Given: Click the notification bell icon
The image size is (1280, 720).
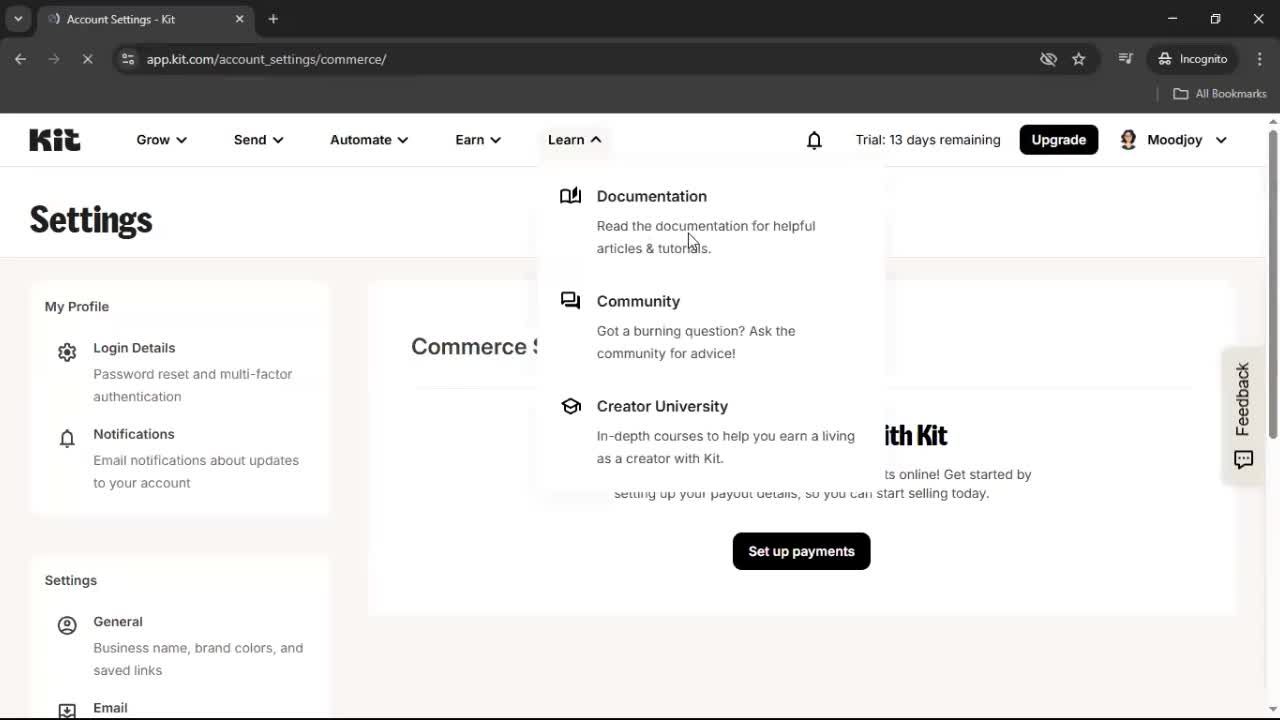Looking at the screenshot, I should coord(814,140).
